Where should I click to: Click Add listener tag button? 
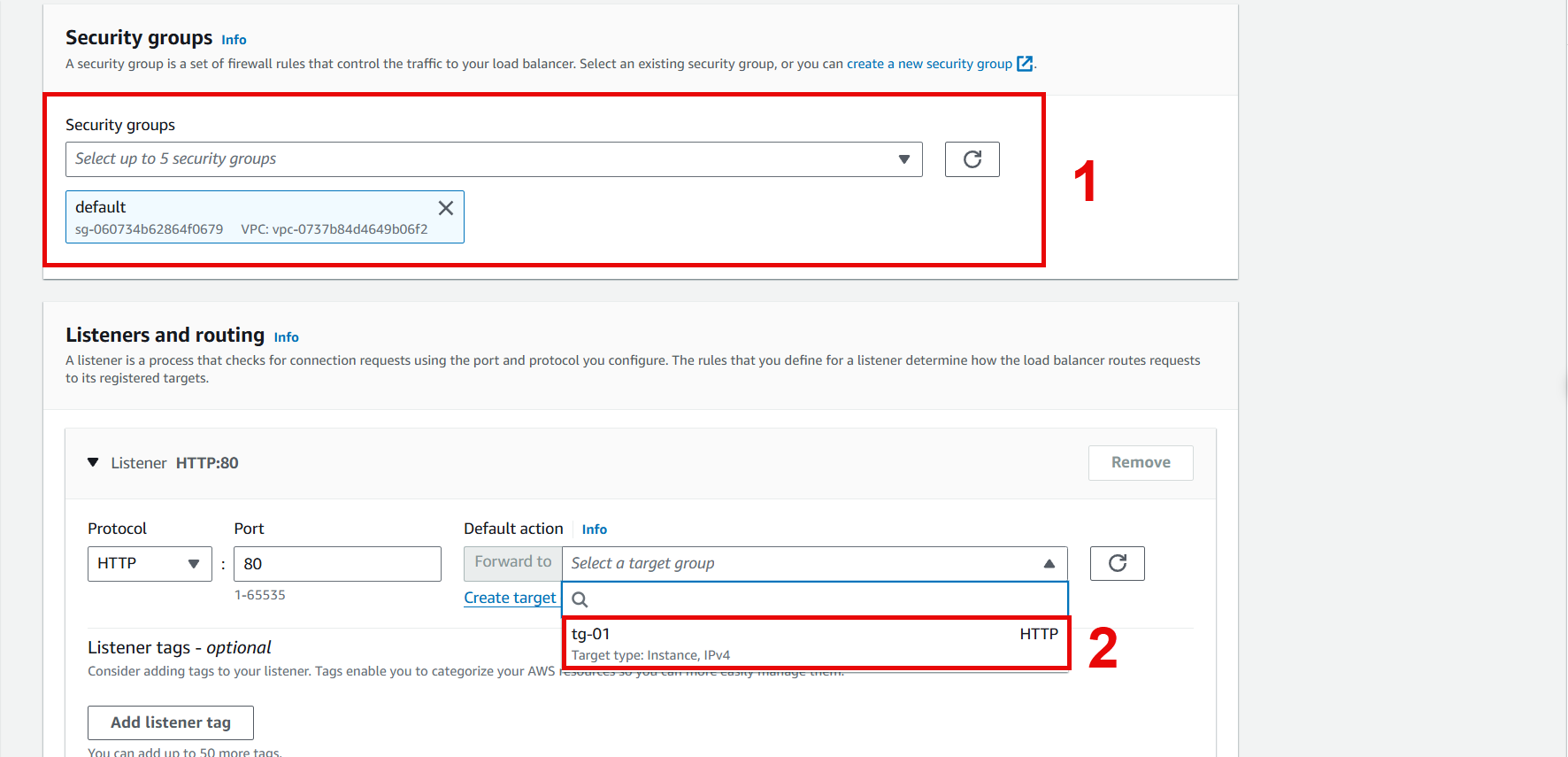tap(170, 722)
